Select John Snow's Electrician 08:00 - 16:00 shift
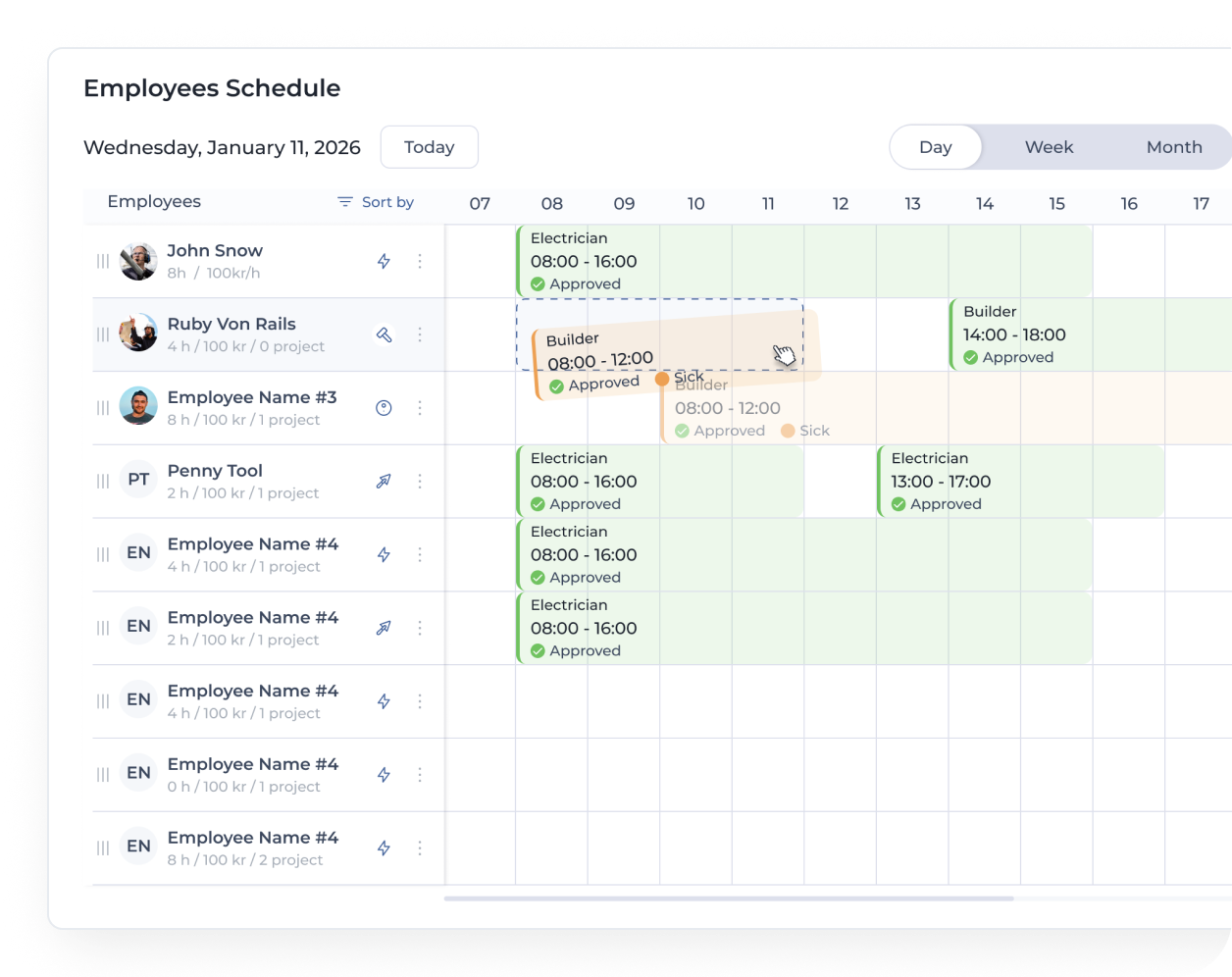Viewport: 1232px width, 977px height. click(x=804, y=261)
